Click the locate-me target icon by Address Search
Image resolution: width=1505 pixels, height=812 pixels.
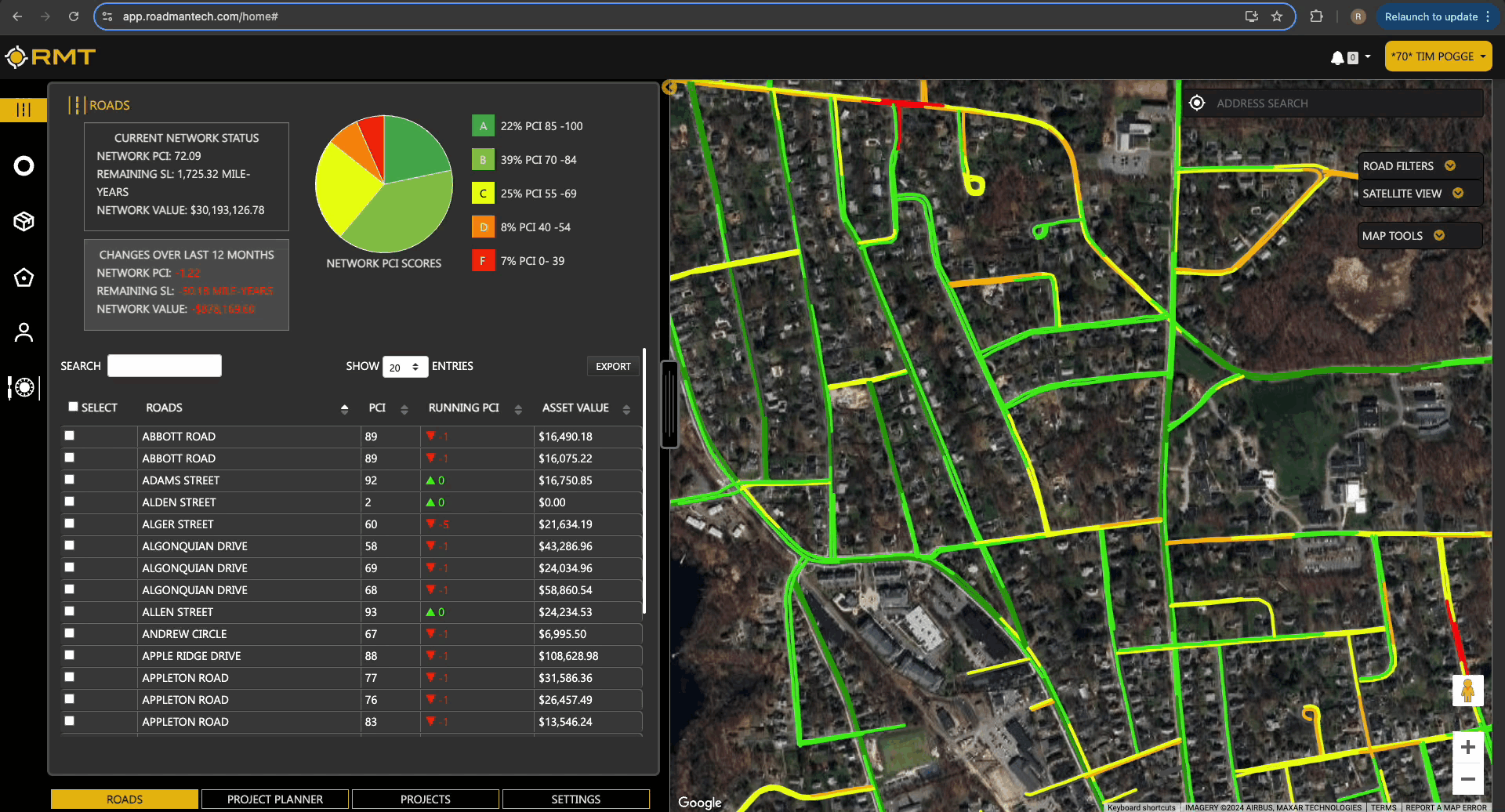(x=1197, y=103)
